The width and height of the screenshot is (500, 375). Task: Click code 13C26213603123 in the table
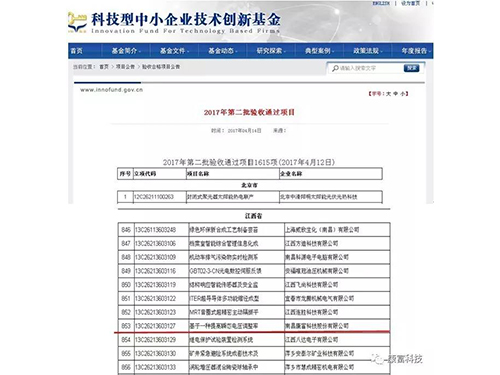click(x=155, y=312)
